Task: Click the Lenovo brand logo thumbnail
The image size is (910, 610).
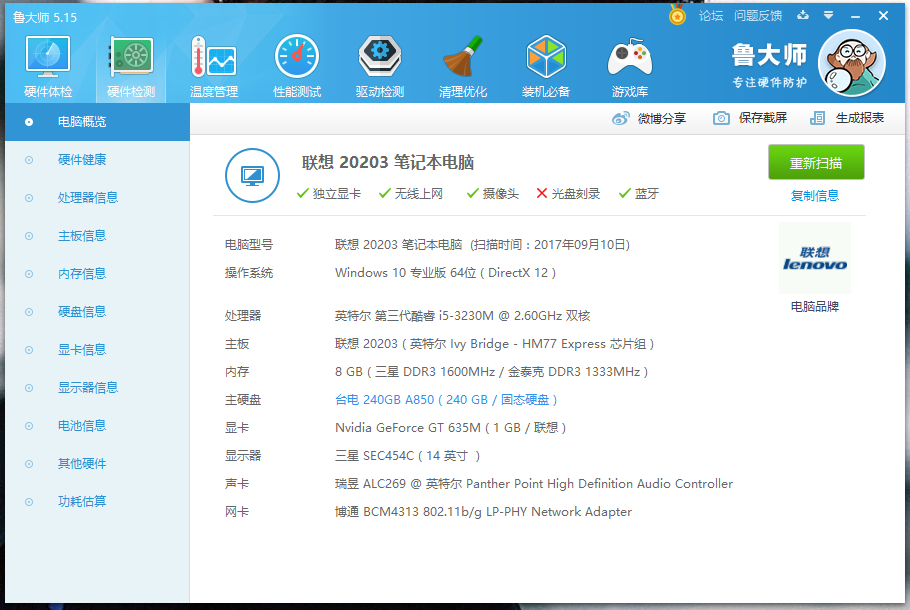Action: click(815, 258)
